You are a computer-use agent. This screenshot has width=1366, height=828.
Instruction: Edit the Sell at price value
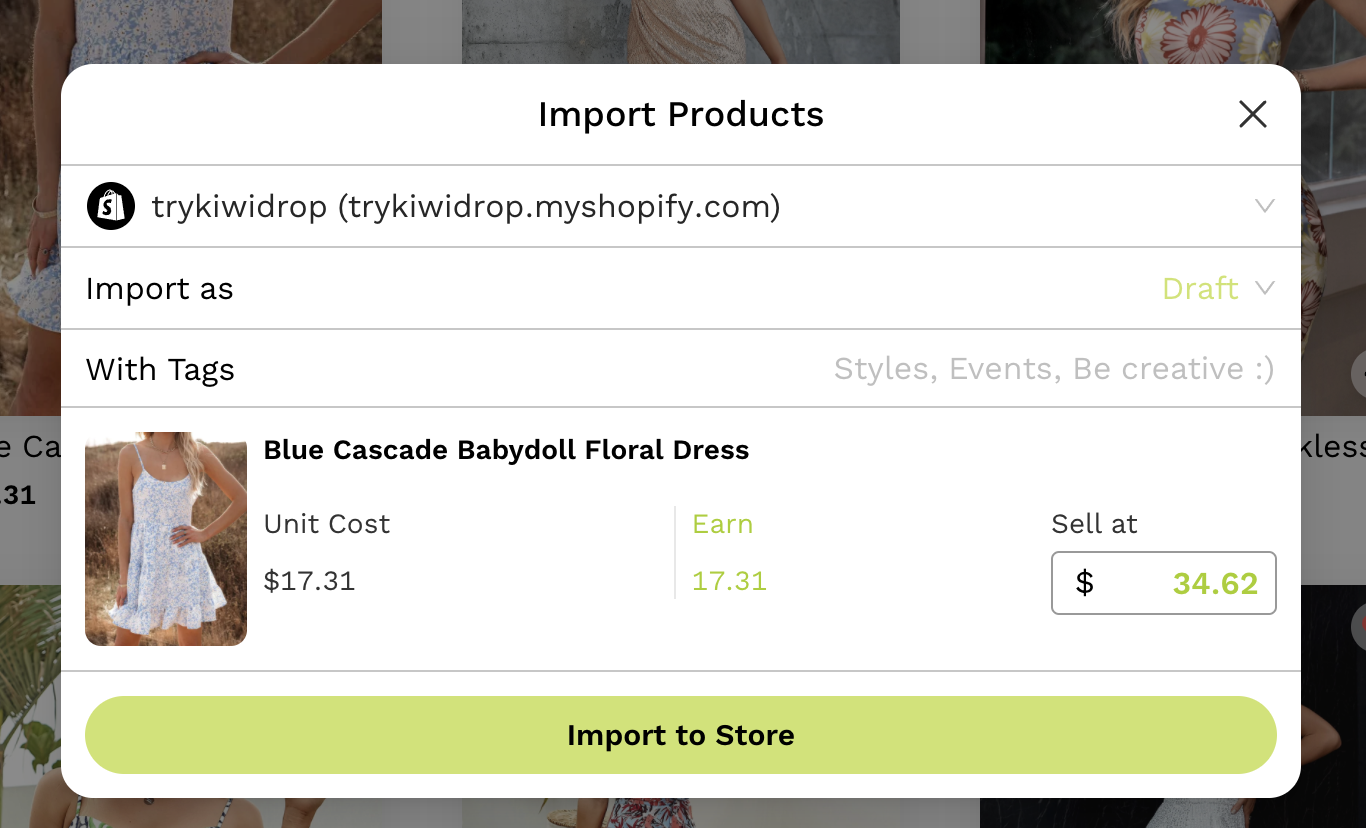coord(1214,583)
